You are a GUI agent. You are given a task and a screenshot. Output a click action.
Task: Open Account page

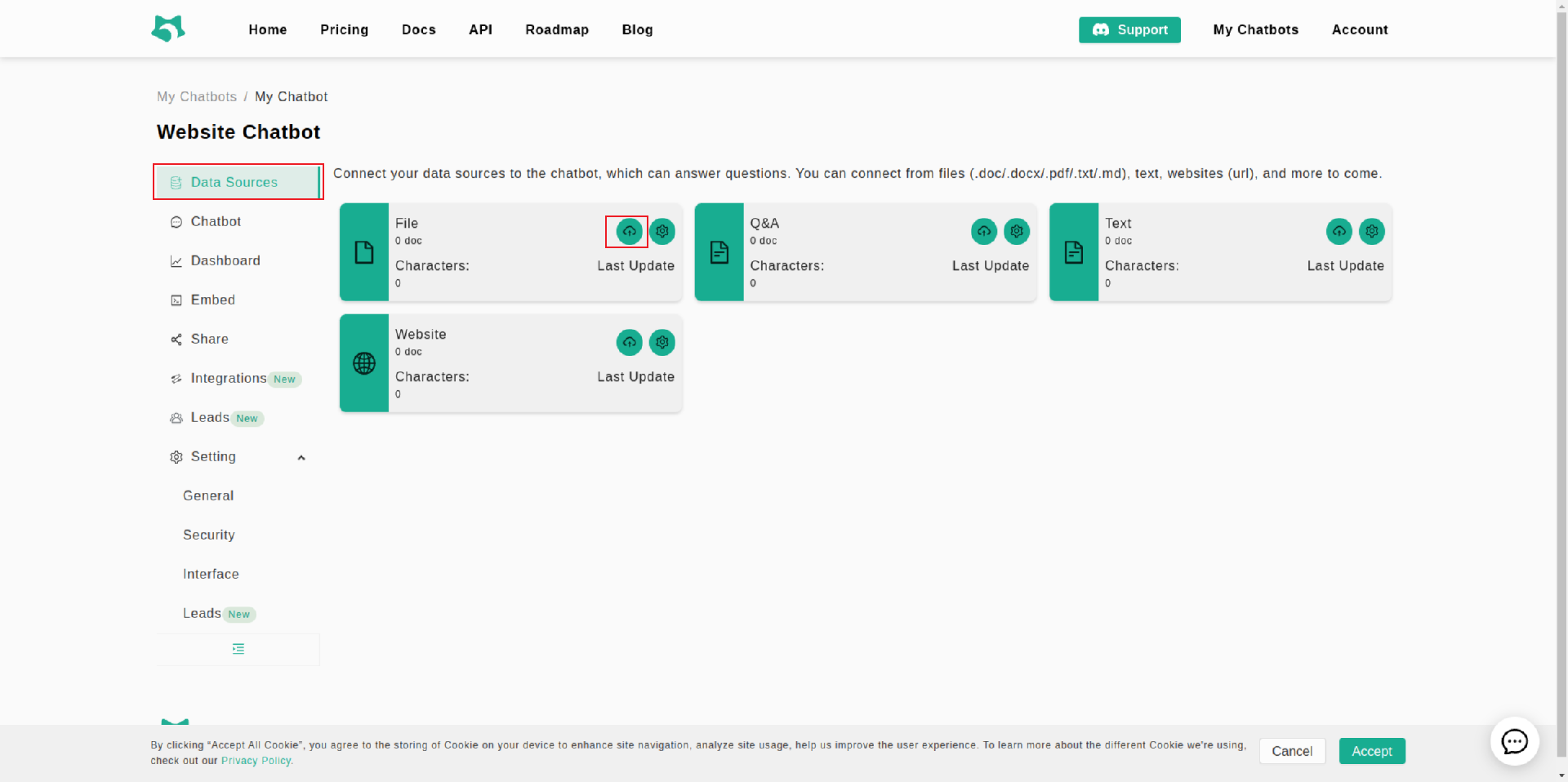click(x=1360, y=29)
